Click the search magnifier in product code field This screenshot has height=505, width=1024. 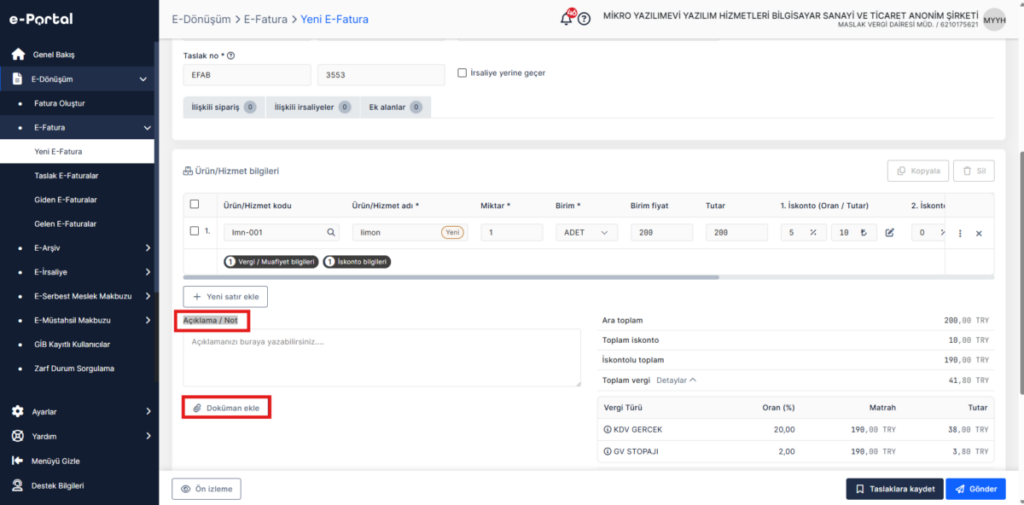pyautogui.click(x=331, y=233)
